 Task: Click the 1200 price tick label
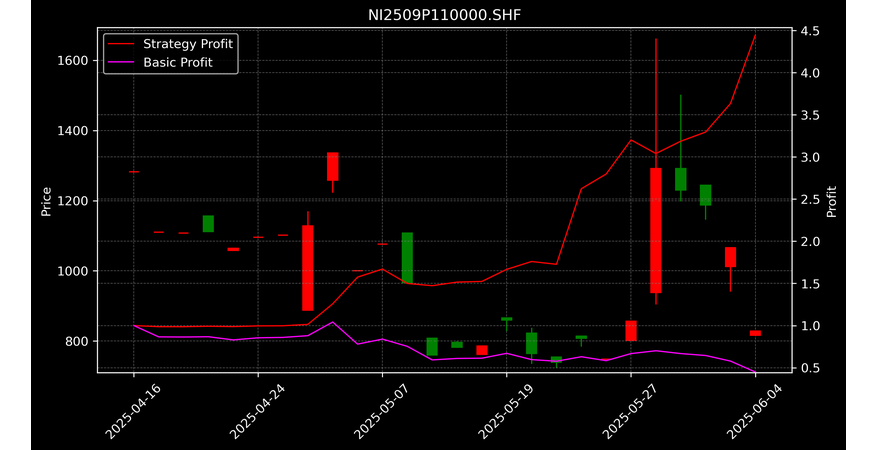pyautogui.click(x=73, y=200)
